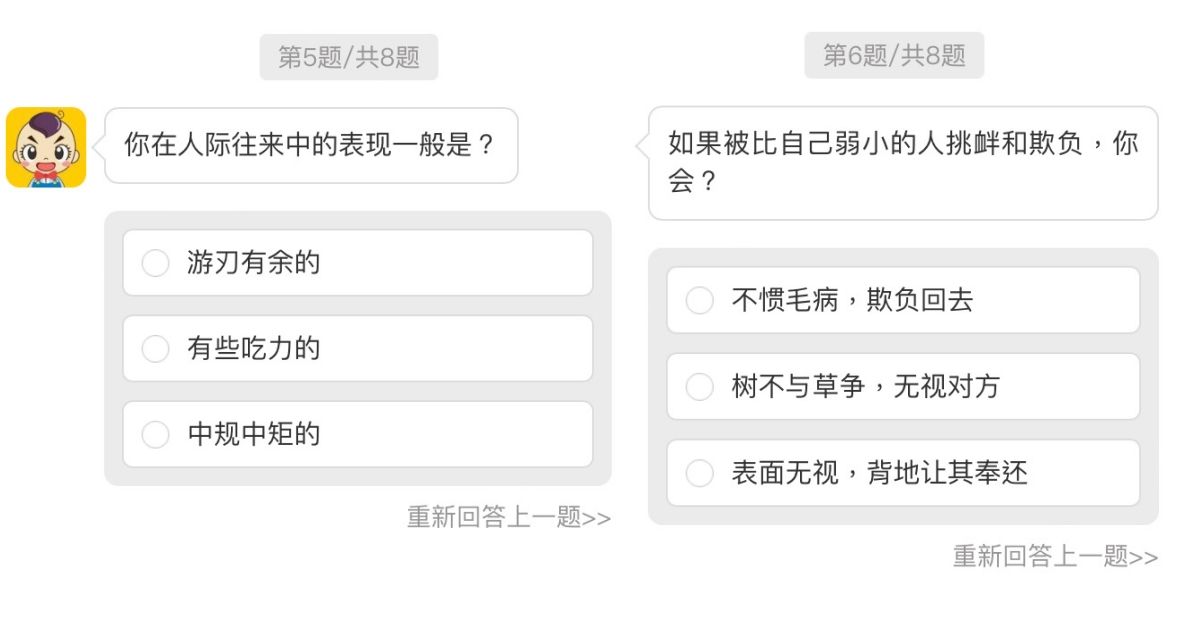Pick the radio circle beside 表面无视，背地让其奉还

coord(700,473)
